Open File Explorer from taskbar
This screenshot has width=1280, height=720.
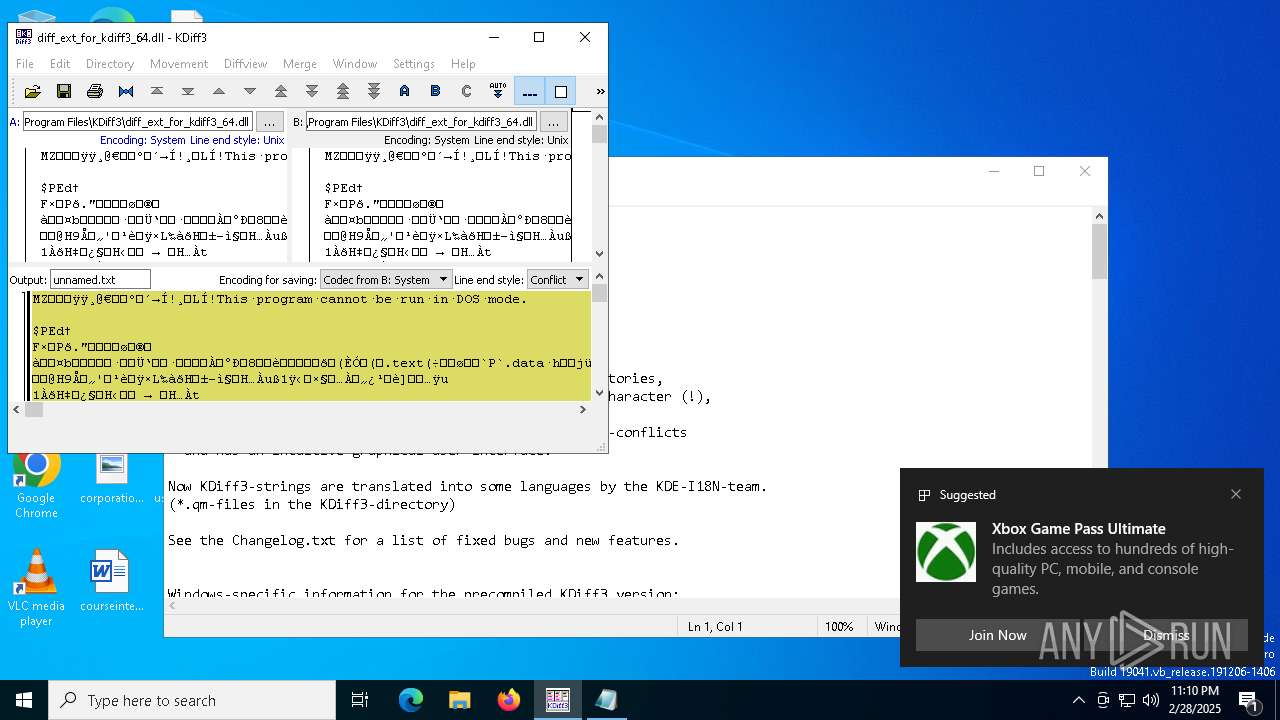(x=459, y=700)
